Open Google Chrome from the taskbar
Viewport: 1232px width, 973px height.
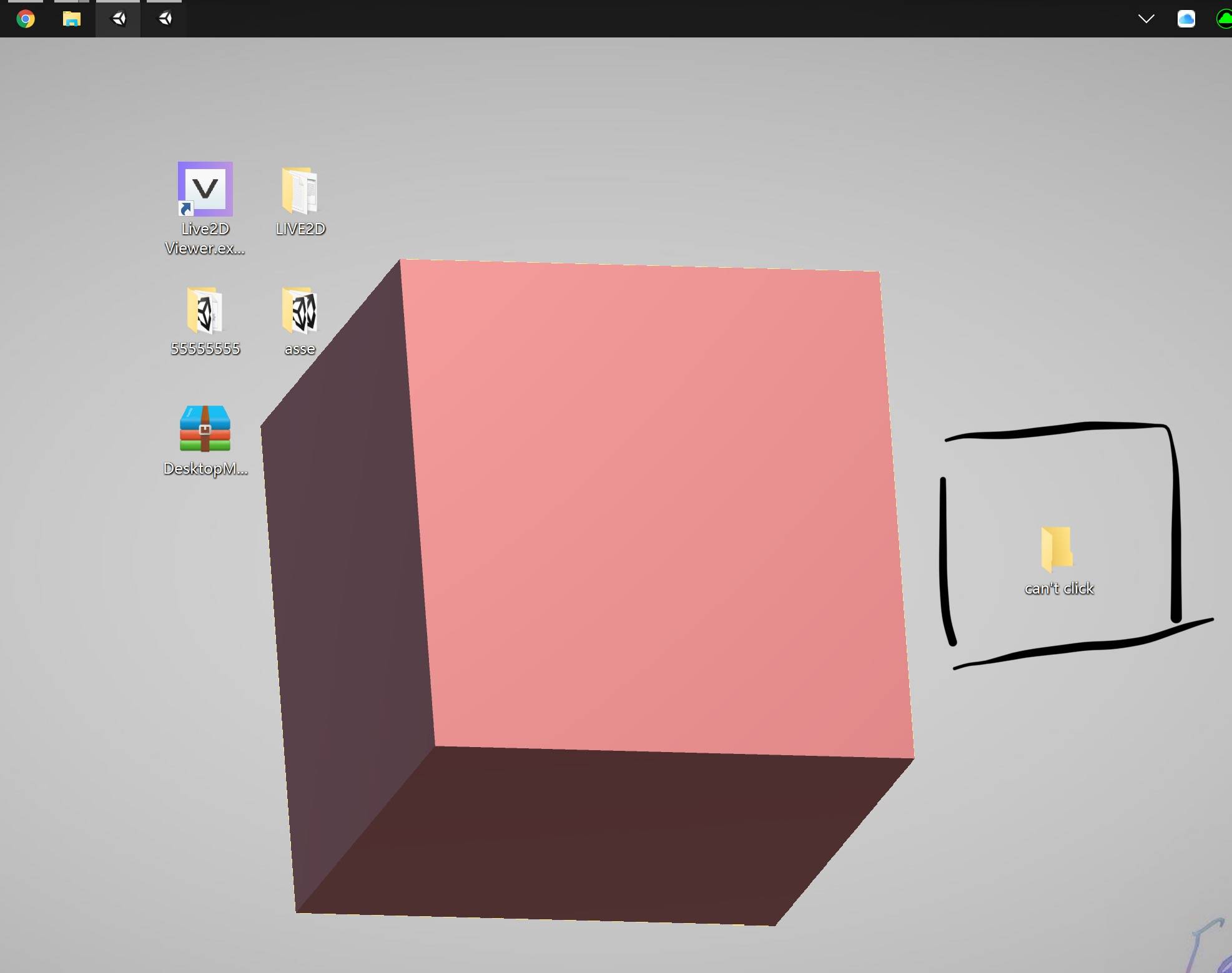[x=26, y=19]
